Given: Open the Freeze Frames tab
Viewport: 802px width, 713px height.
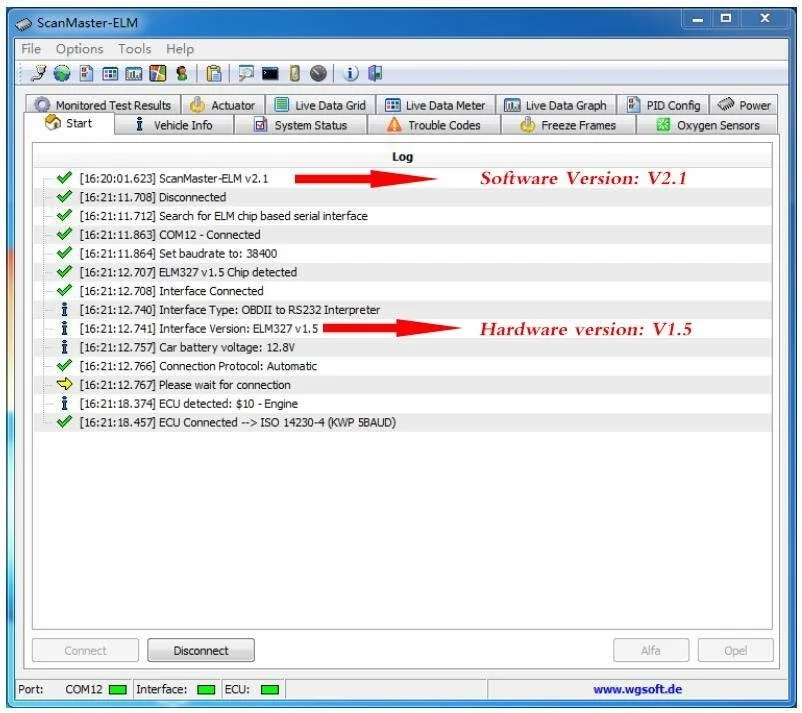Looking at the screenshot, I should (568, 125).
